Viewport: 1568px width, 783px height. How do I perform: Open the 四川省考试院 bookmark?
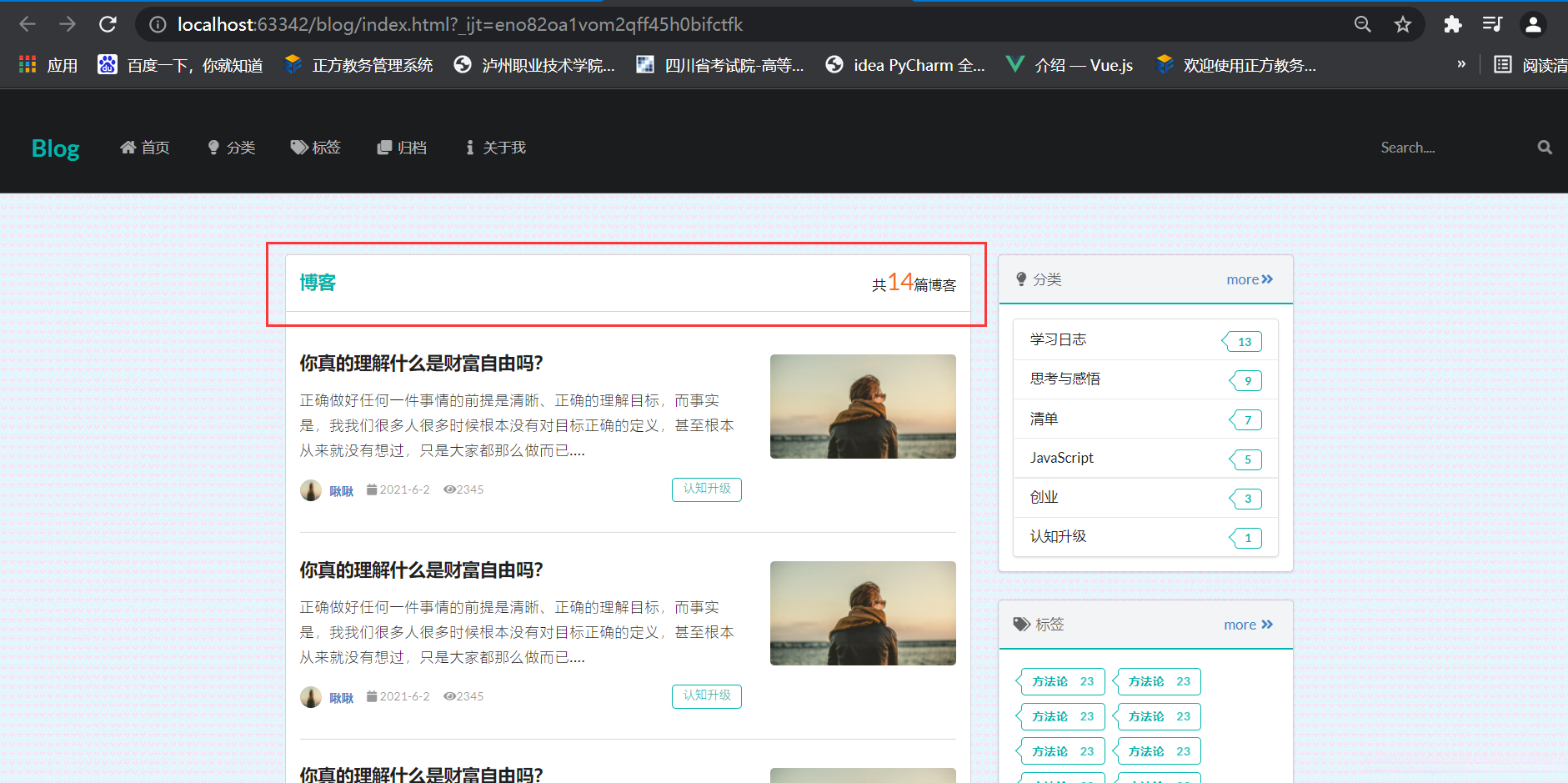pyautogui.click(x=720, y=65)
